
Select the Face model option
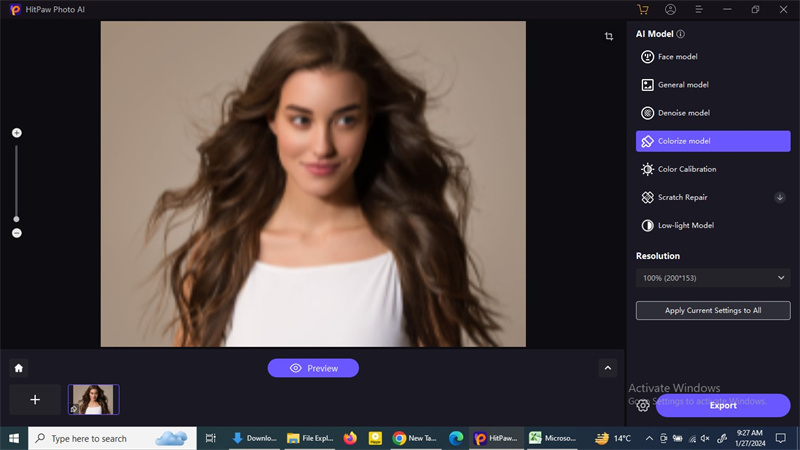click(712, 57)
